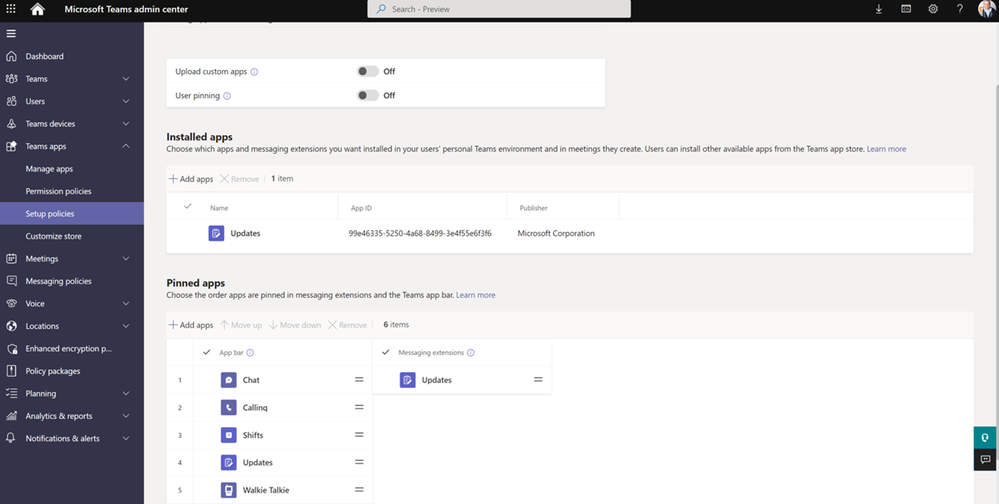Open the help assistant teal button
Screen dimensions: 999x504
[x=985, y=438]
